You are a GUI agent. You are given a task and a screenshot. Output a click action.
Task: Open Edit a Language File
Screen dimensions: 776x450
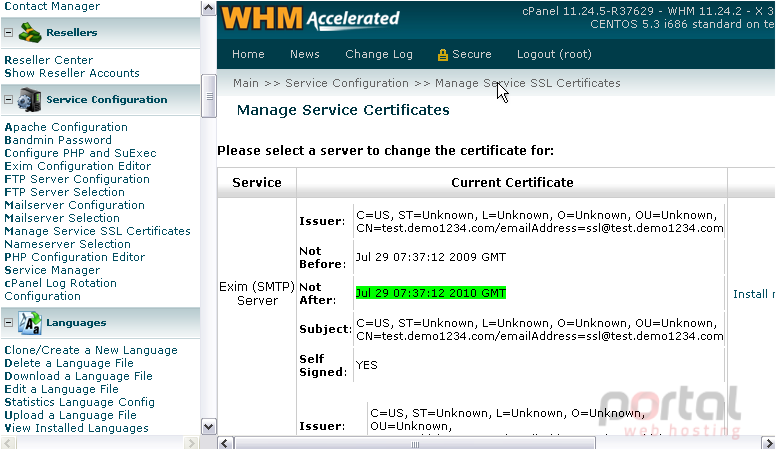[x=61, y=389]
